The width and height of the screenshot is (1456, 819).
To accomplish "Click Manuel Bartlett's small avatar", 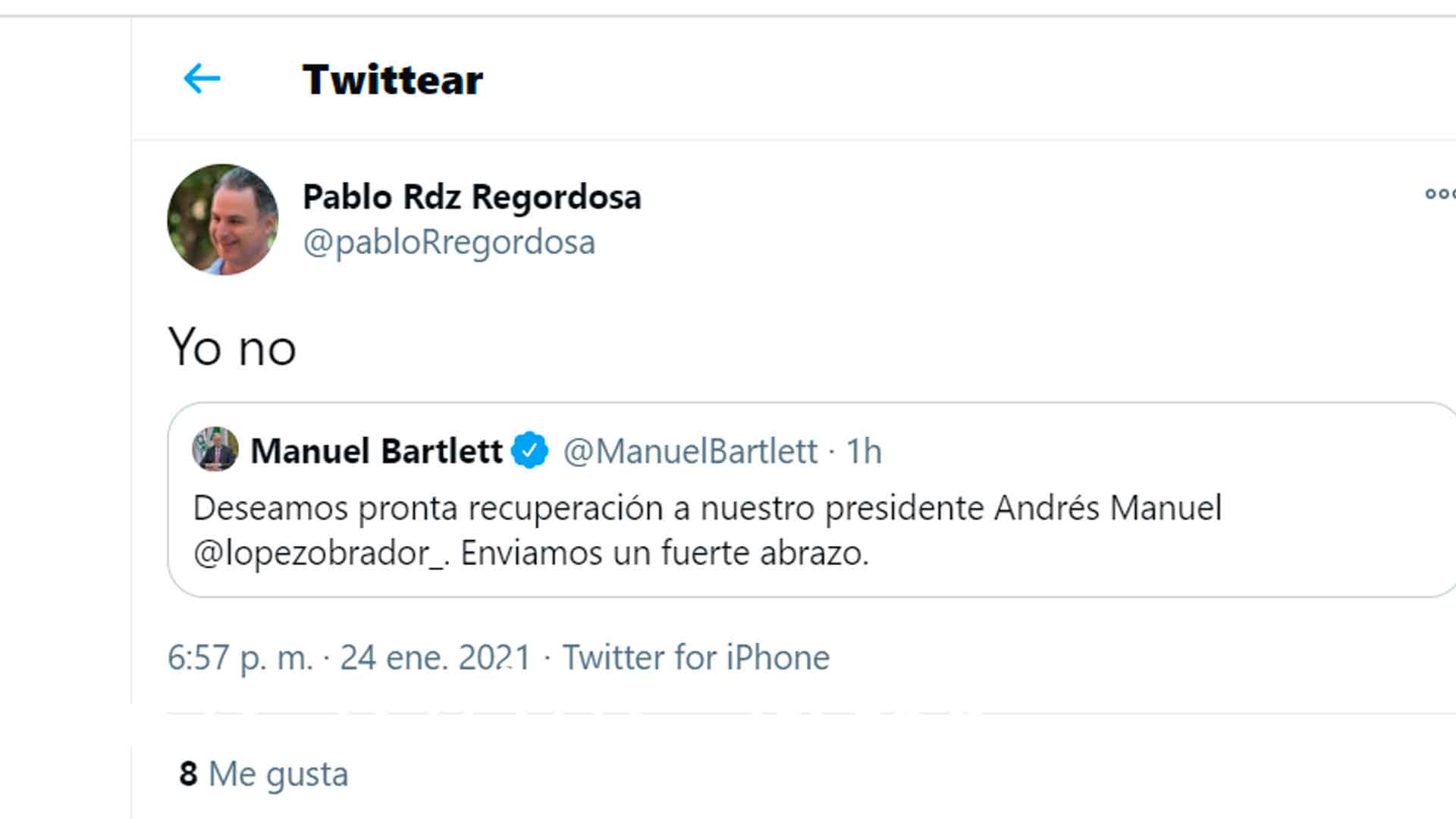I will (x=215, y=449).
